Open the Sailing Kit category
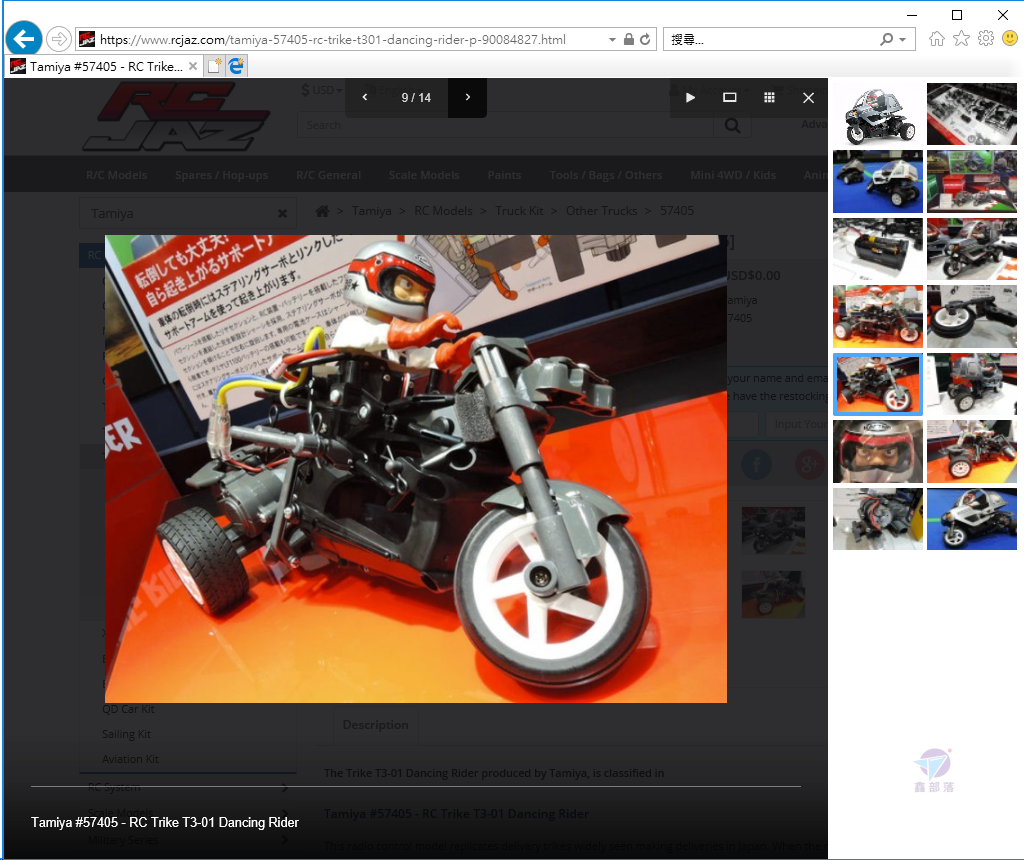 click(x=126, y=734)
